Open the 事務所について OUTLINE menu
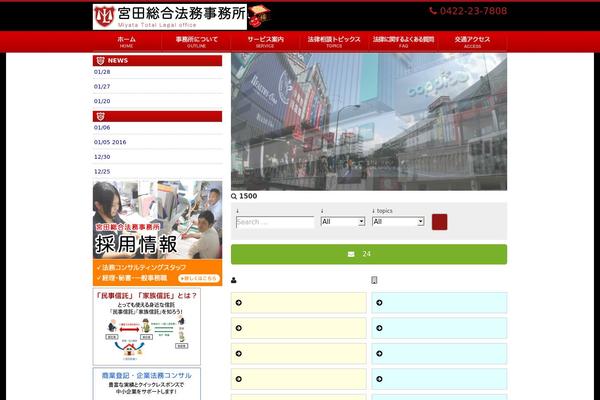Viewport: 600px width, 400px height. tap(196, 42)
